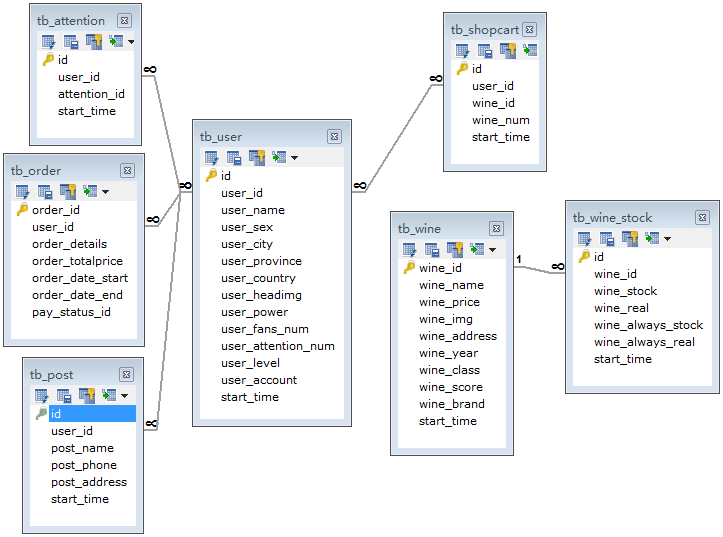Image resolution: width=723 pixels, height=537 pixels.
Task: Open the dropdown arrow in tb_wine_stock toolbar
Action: tap(668, 239)
